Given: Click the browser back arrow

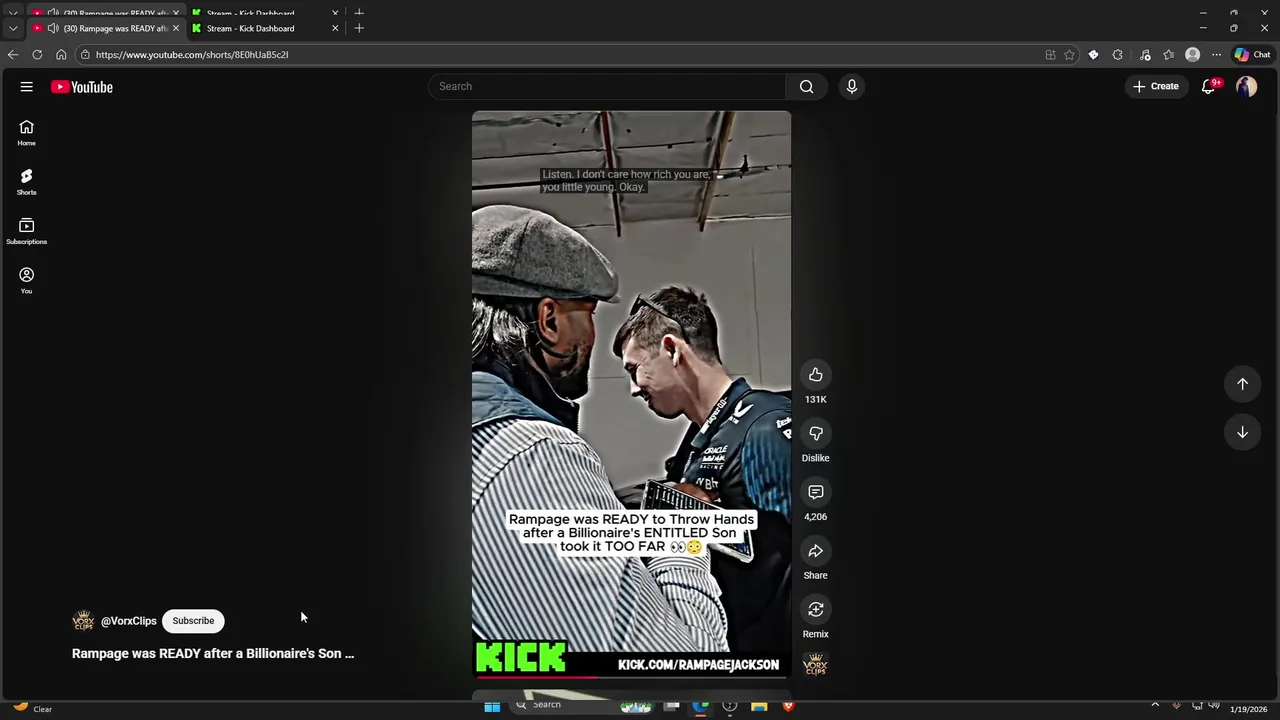Looking at the screenshot, I should [13, 55].
